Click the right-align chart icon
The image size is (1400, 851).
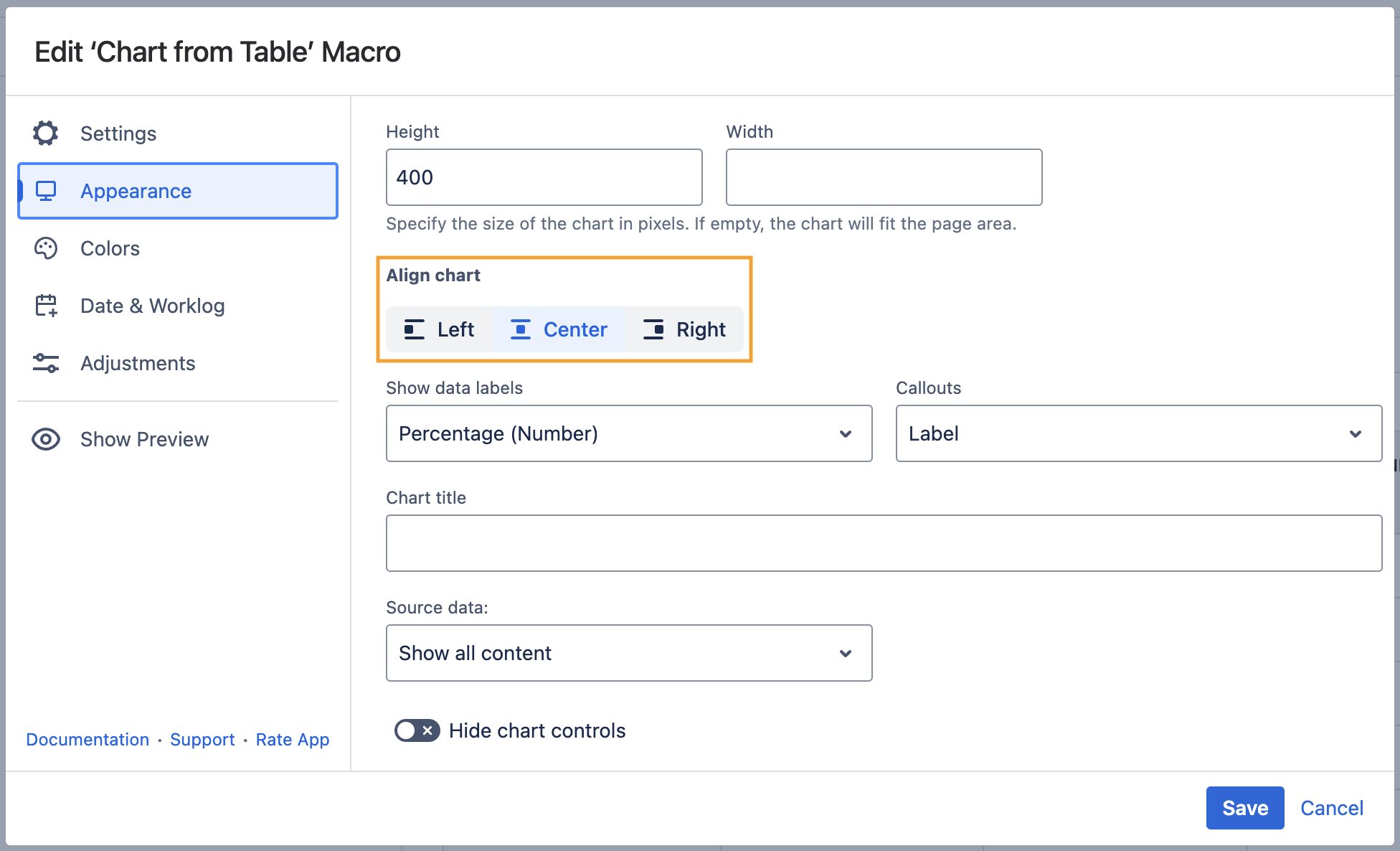point(653,329)
